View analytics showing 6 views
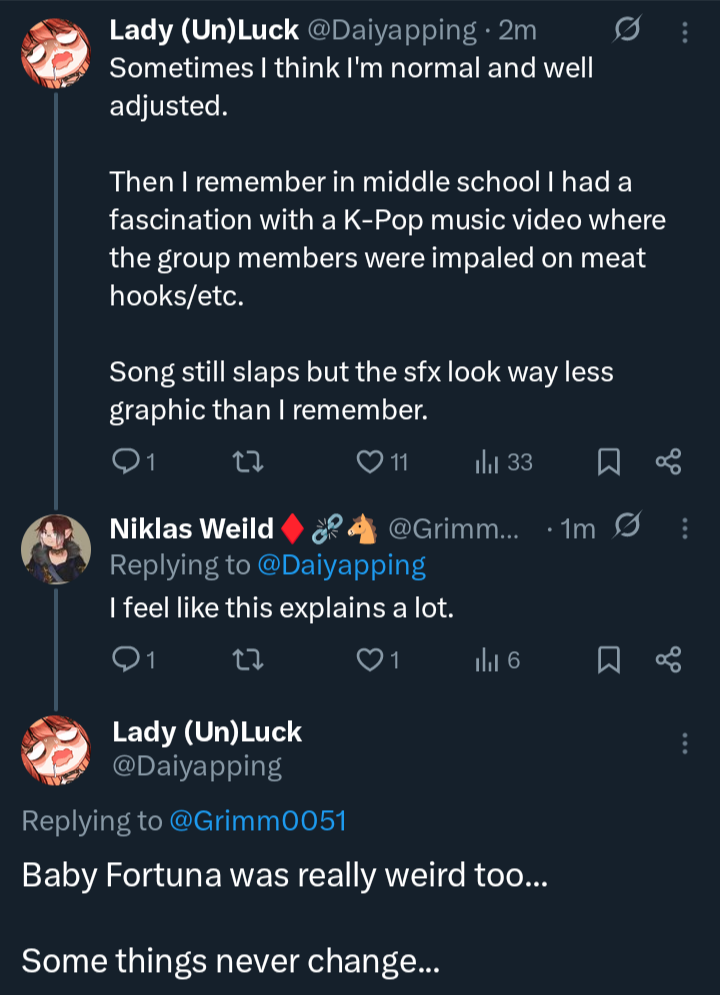Screen dimensions: 720x995 [x=487, y=659]
